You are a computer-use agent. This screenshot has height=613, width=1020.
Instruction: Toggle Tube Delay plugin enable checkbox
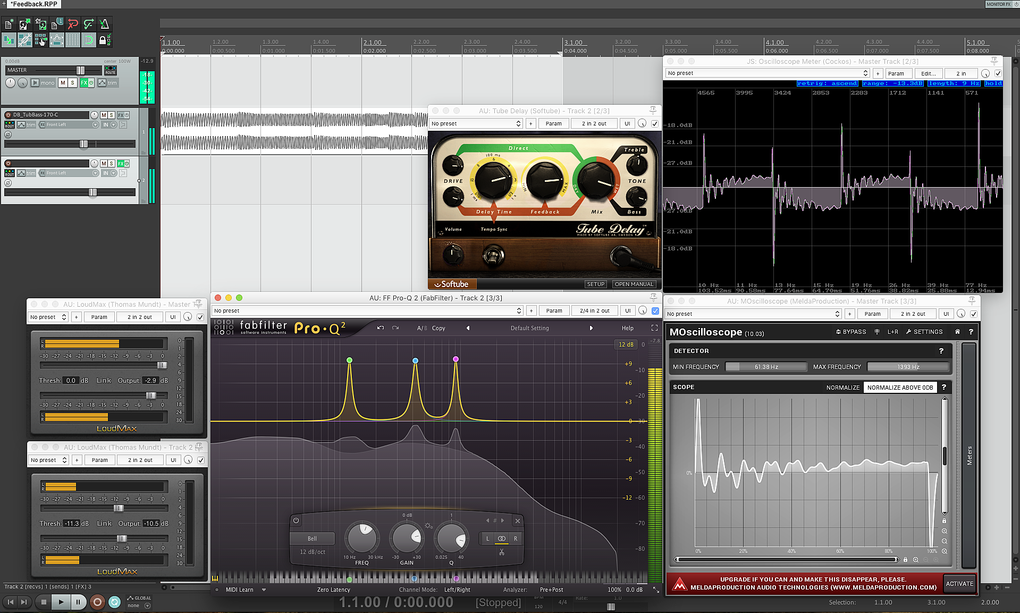tap(654, 124)
